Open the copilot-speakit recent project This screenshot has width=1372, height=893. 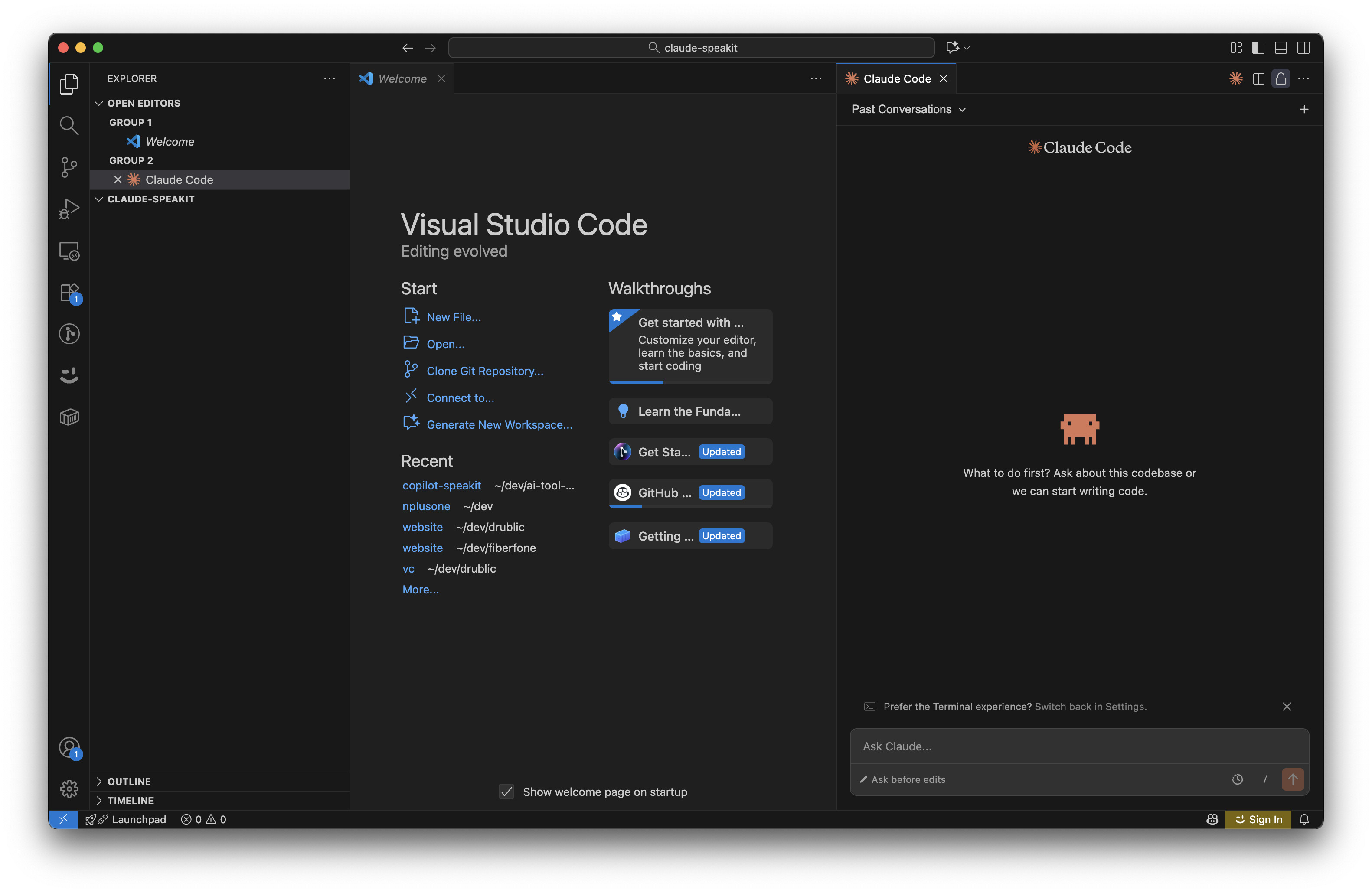point(441,485)
